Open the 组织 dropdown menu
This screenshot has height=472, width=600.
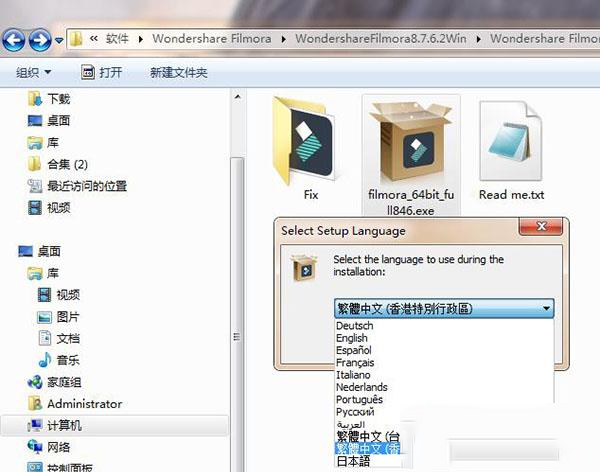pyautogui.click(x=32, y=72)
